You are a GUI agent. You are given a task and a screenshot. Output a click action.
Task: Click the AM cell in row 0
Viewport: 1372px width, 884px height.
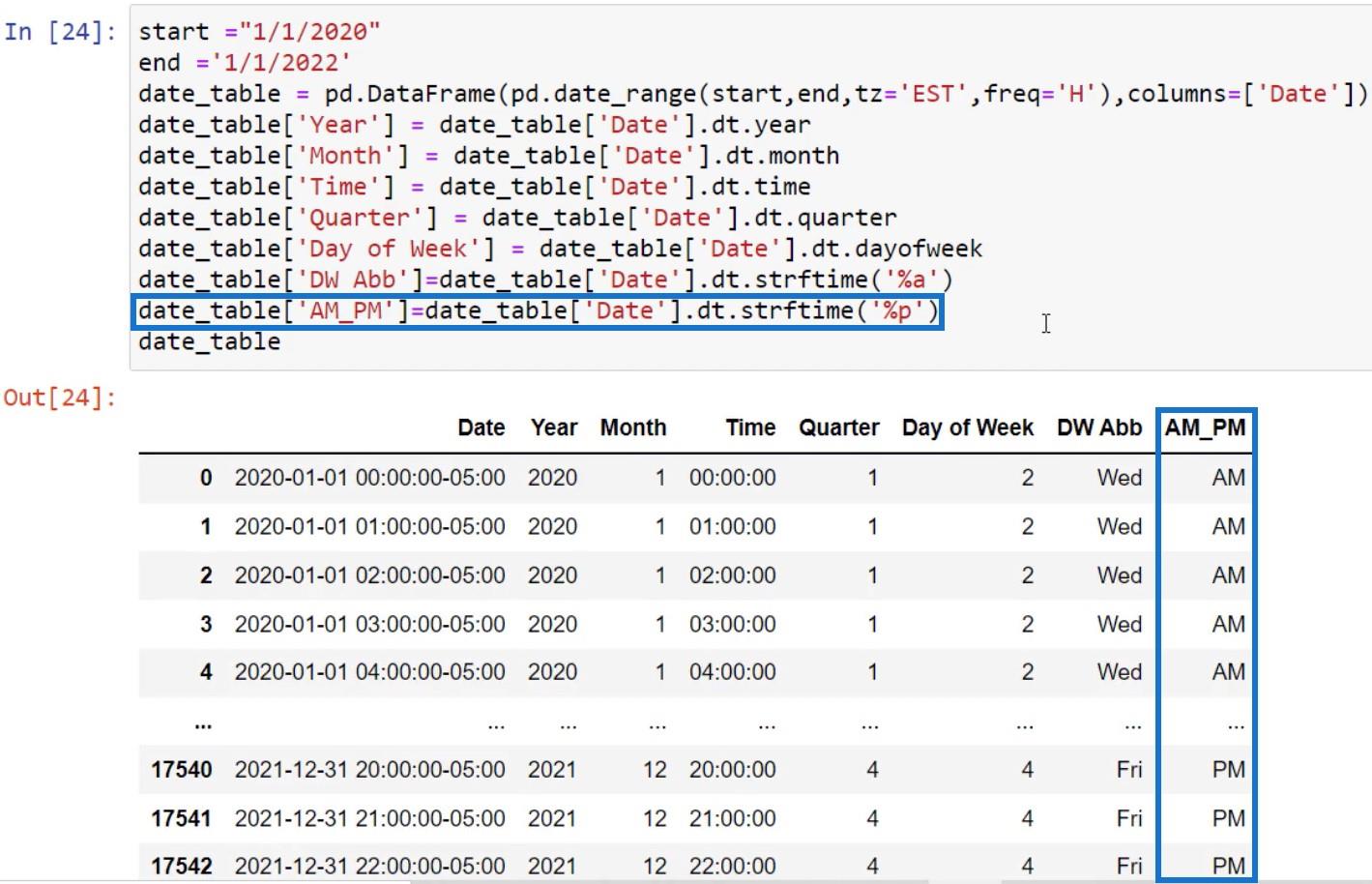coord(1229,478)
